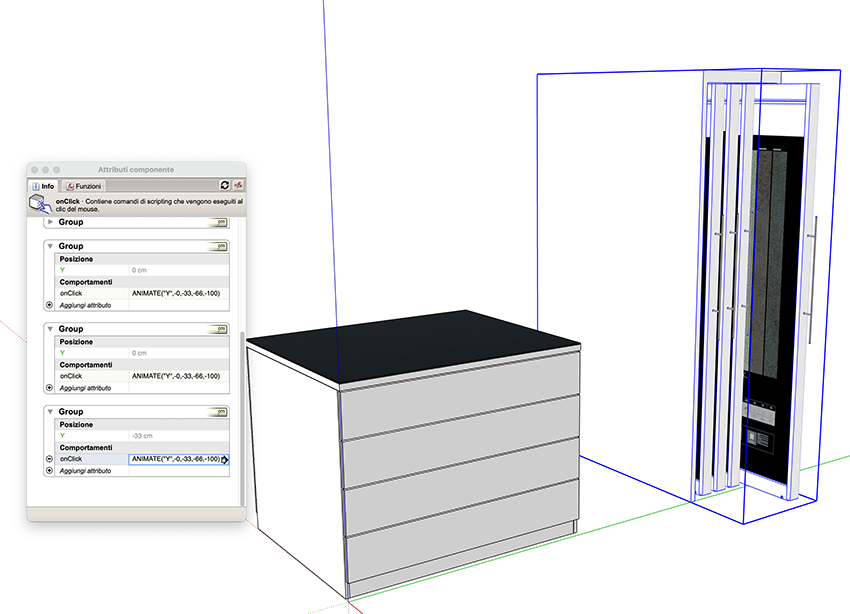Click the highlighted ANIMATE formula field

175,459
